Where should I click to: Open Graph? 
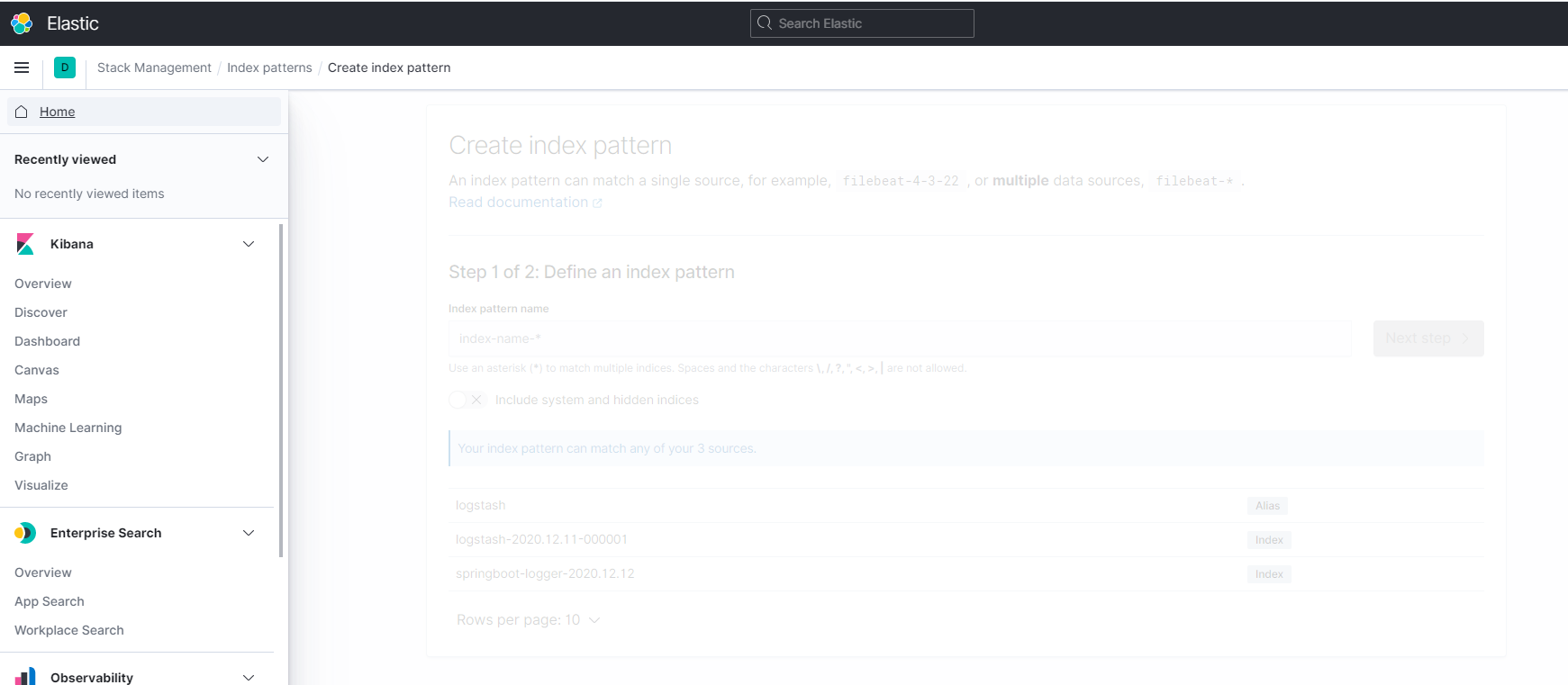32,456
